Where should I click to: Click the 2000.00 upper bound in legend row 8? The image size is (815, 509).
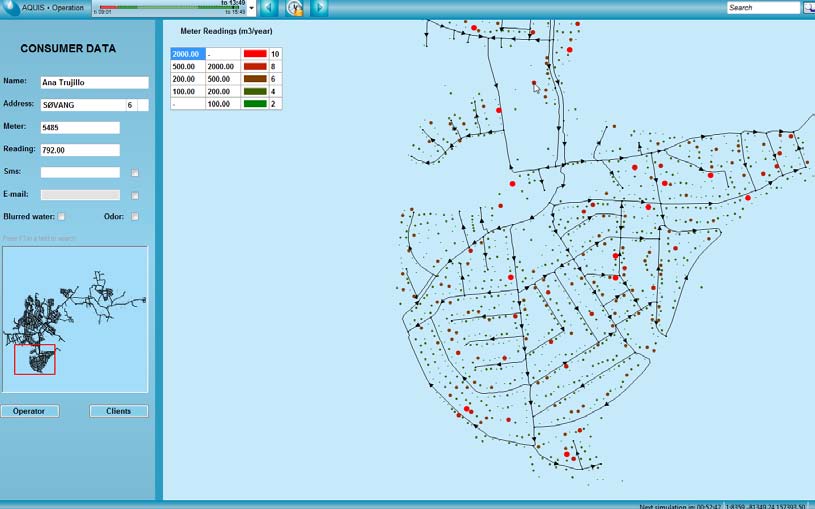pyautogui.click(x=223, y=67)
